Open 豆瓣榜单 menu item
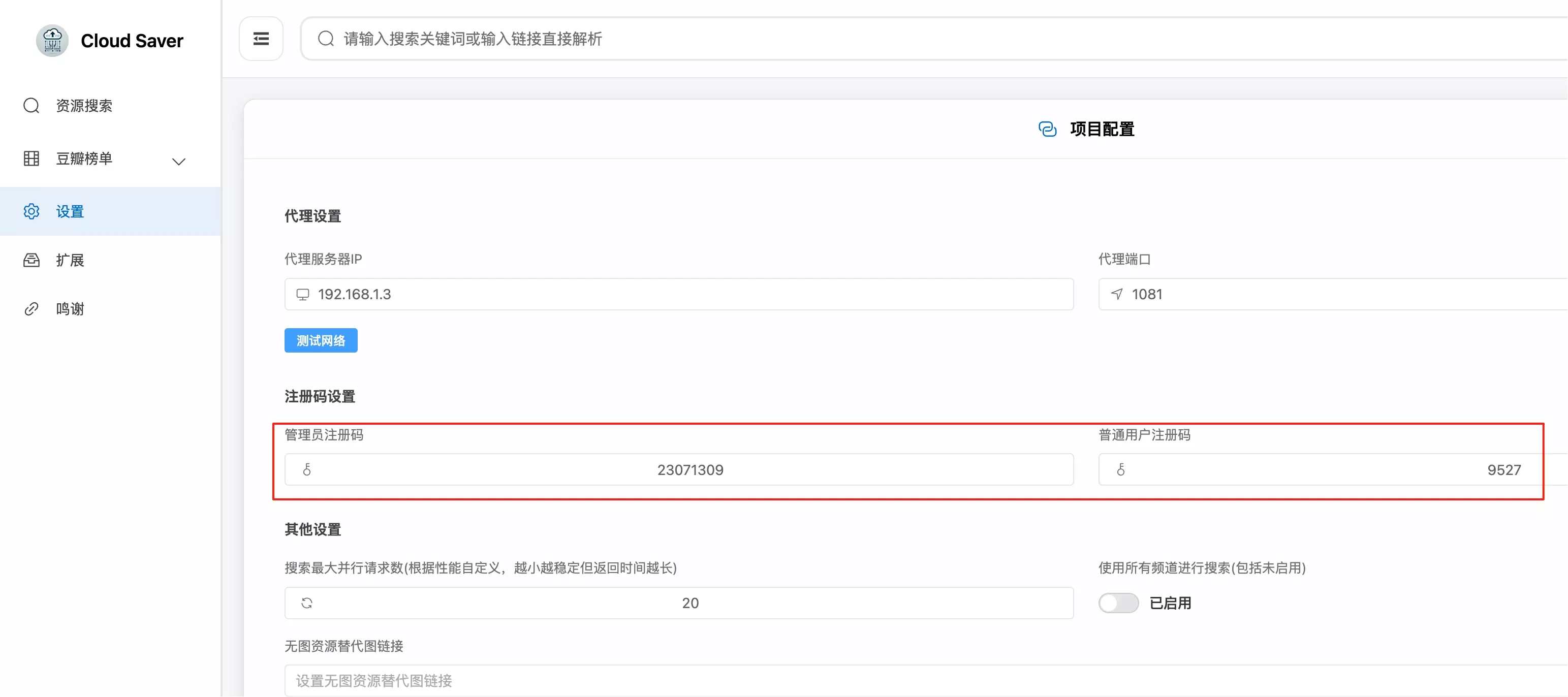Viewport: 1568px width, 697px height. pos(110,159)
